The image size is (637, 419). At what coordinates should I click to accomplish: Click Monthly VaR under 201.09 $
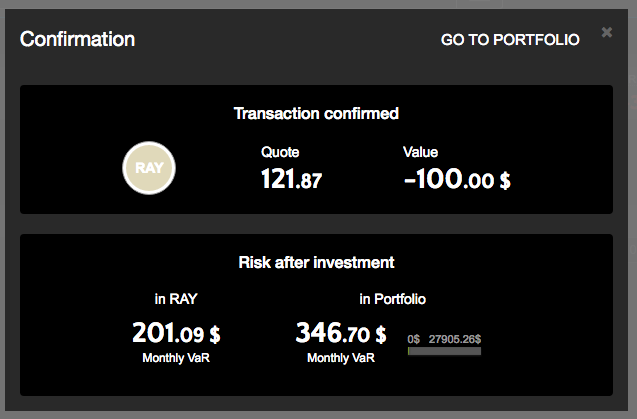click(176, 358)
